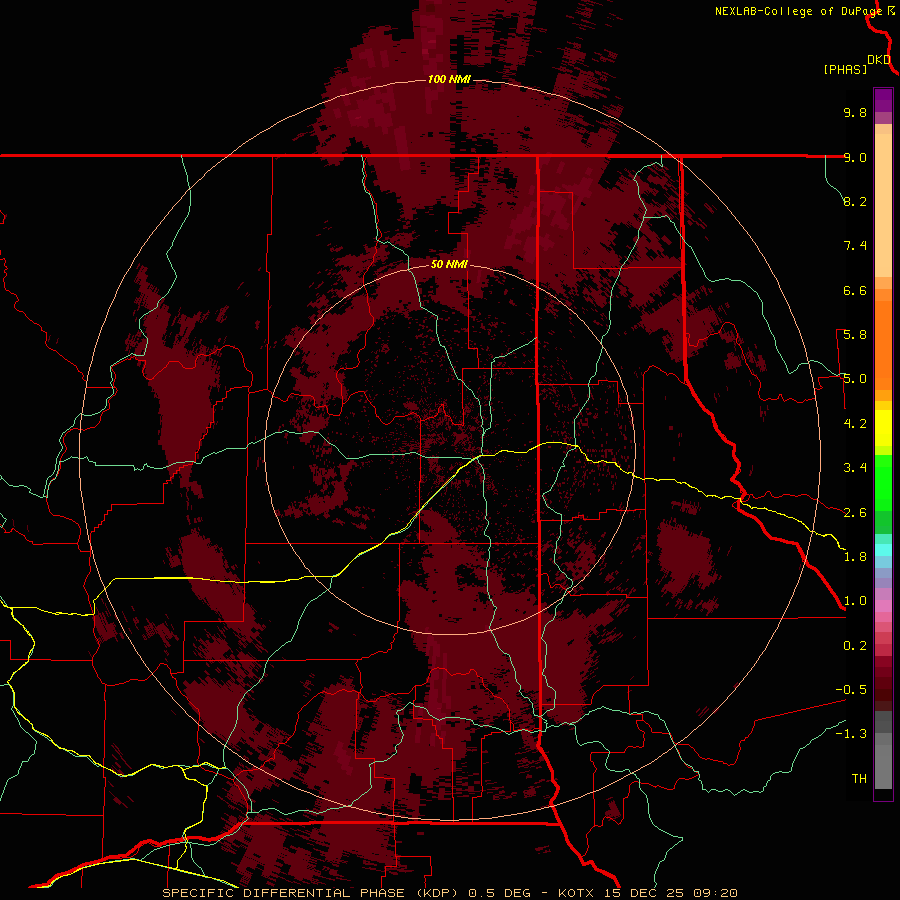This screenshot has height=900, width=900.
Task: Click the 4.2 value on the color scale
Action: pos(855,424)
